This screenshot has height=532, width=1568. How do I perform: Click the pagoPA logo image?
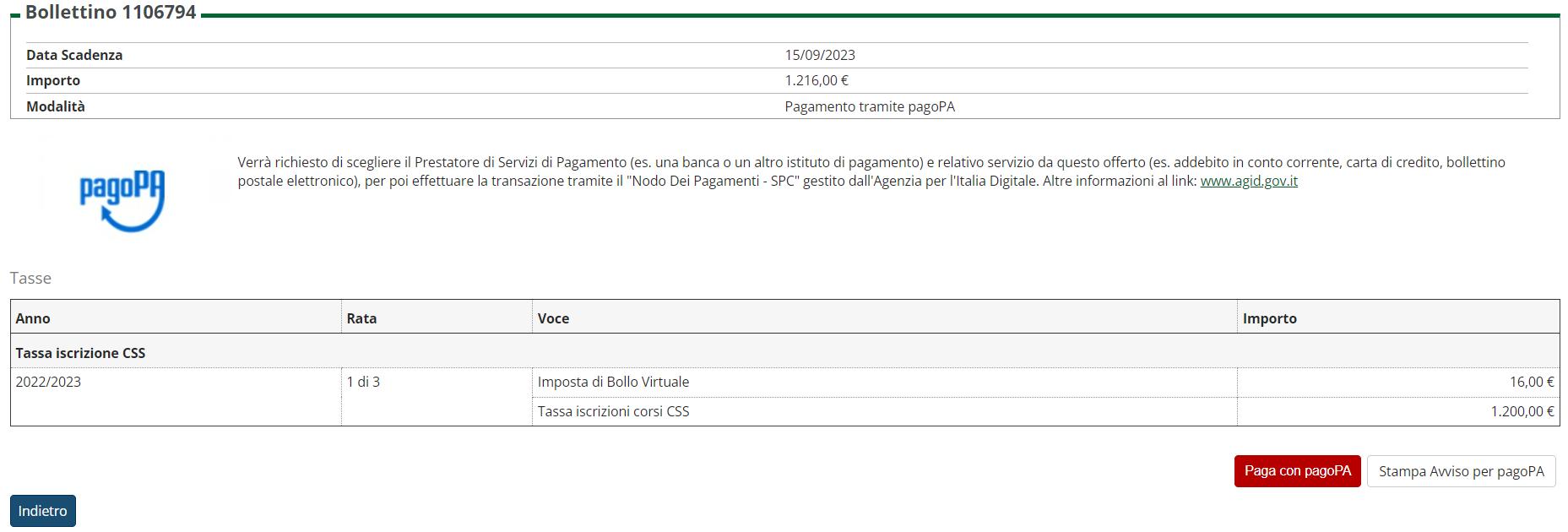pos(122,201)
